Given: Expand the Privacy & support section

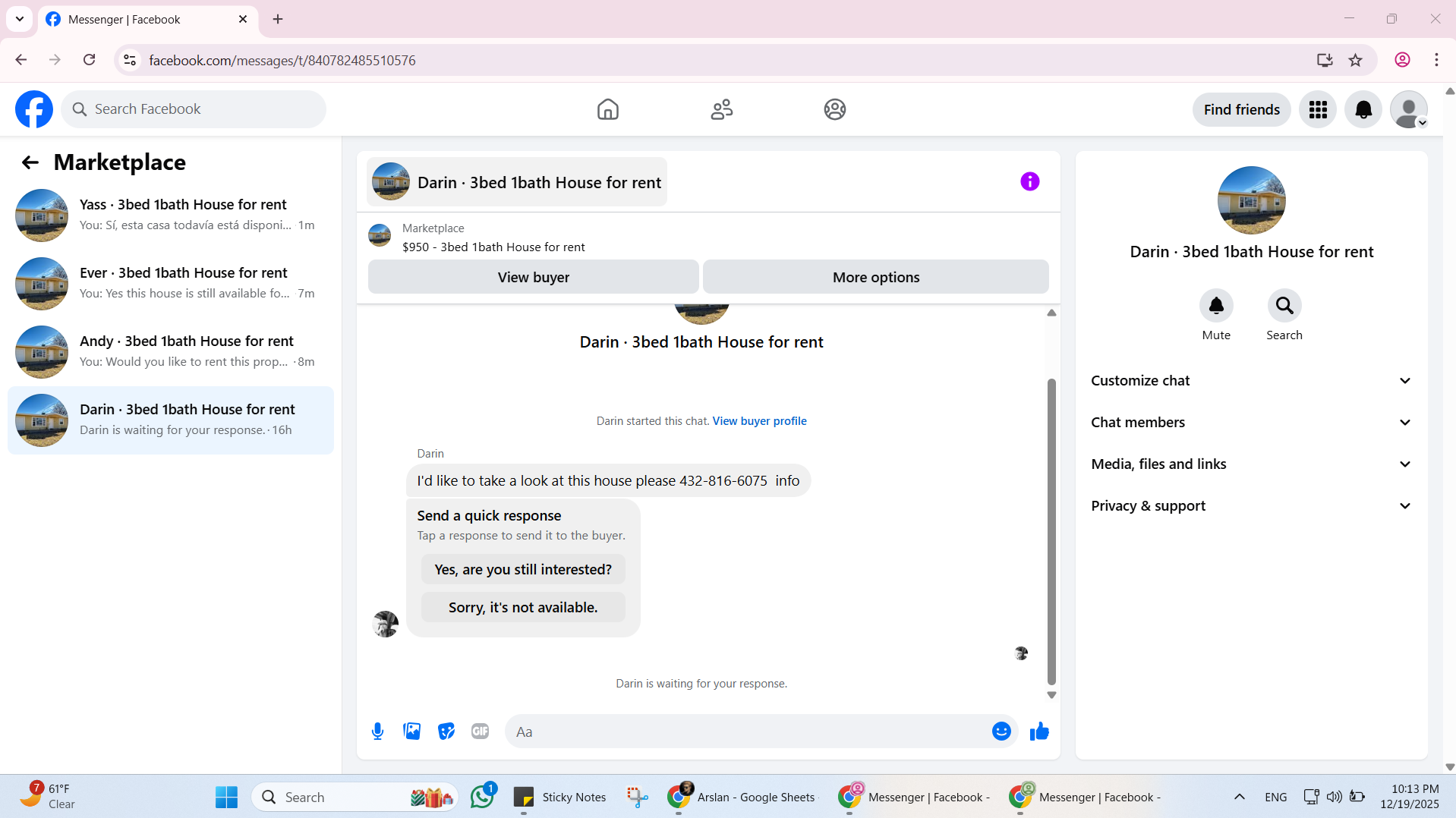Looking at the screenshot, I should tap(1251, 506).
